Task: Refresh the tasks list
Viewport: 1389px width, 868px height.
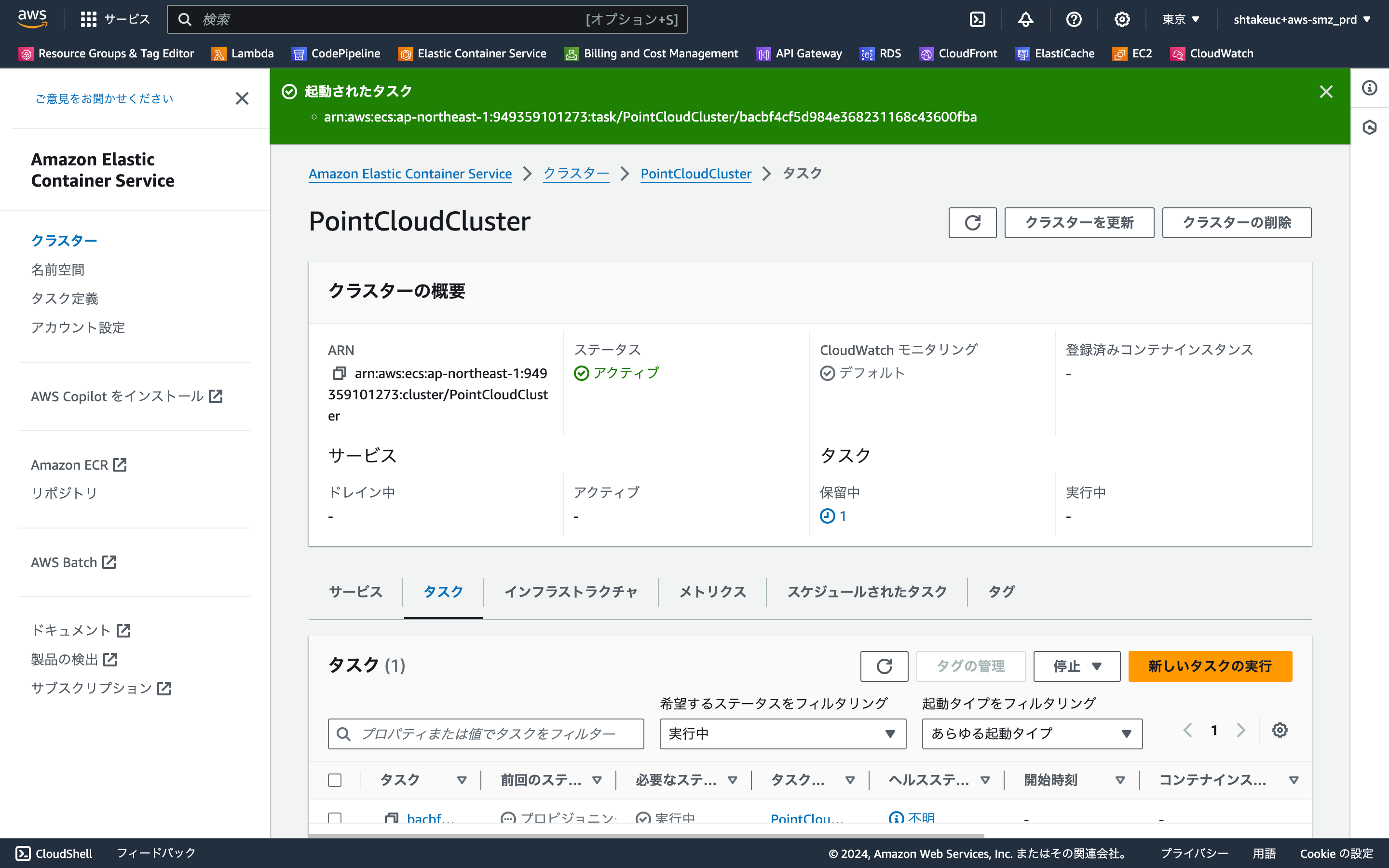Action: 884,666
